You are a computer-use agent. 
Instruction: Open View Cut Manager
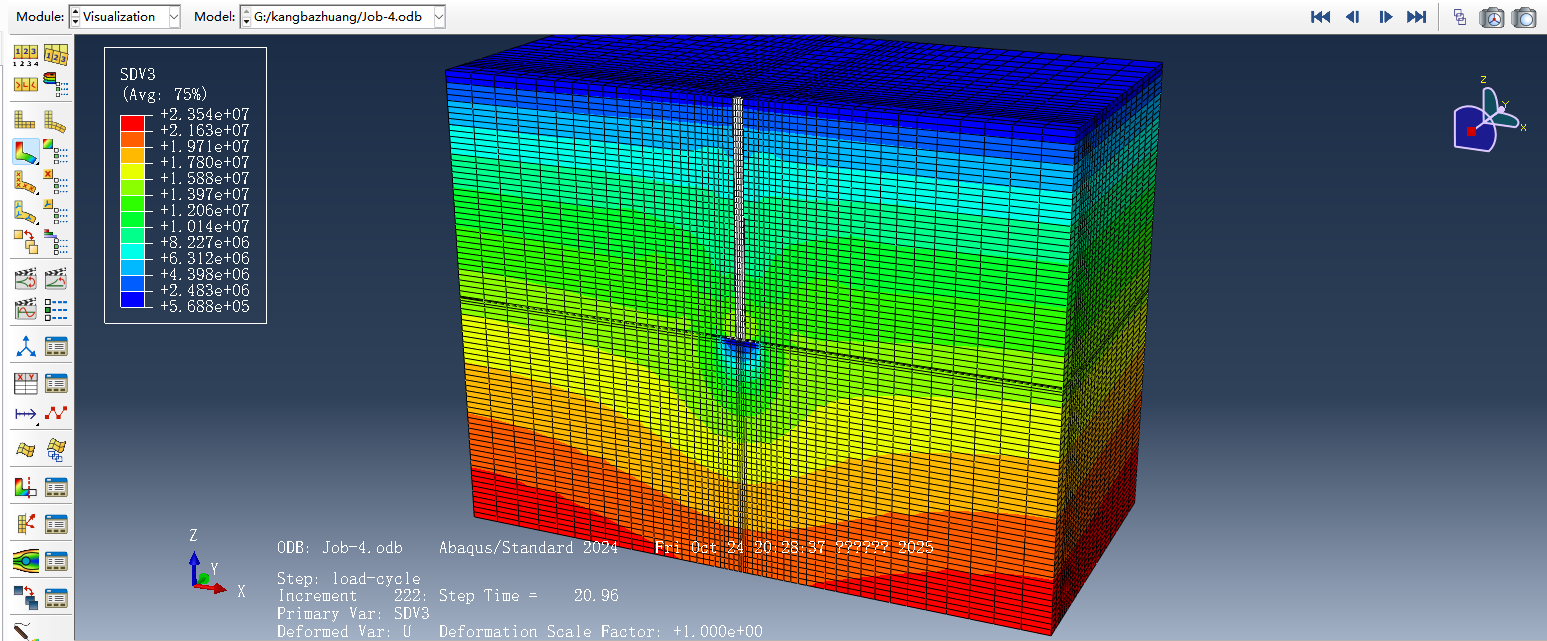click(x=56, y=487)
